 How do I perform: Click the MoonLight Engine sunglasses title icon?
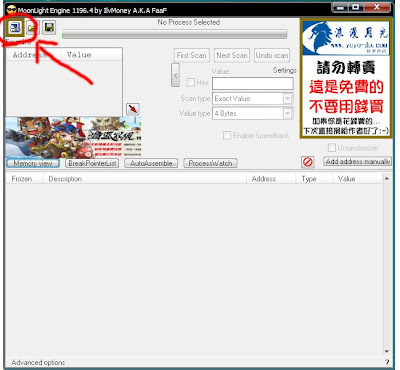coord(11,10)
